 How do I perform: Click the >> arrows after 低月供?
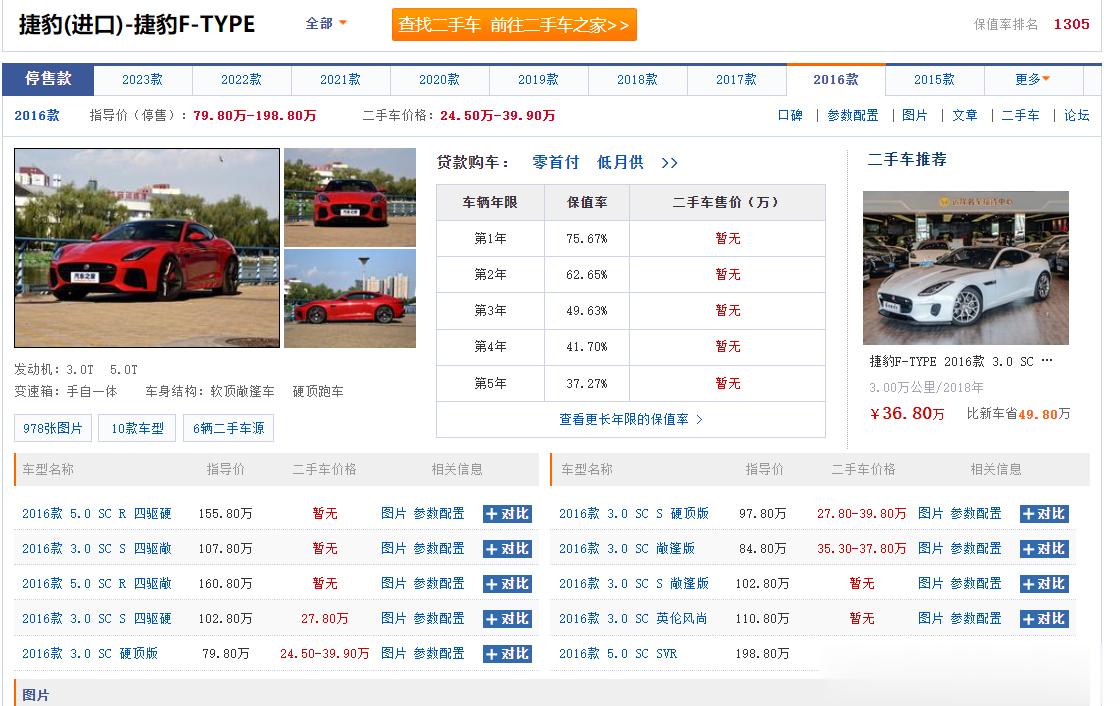(669, 163)
